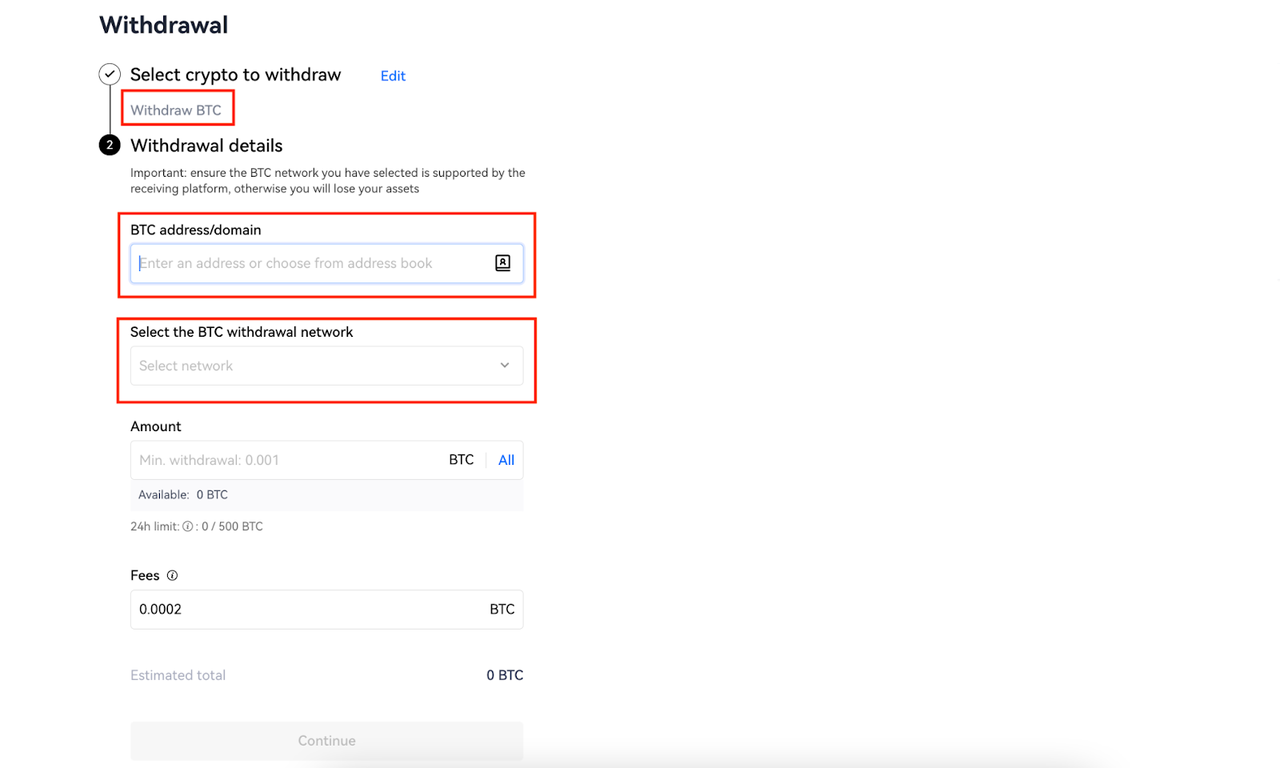Click Edit to change crypto
This screenshot has height=768, width=1280.
[393, 76]
